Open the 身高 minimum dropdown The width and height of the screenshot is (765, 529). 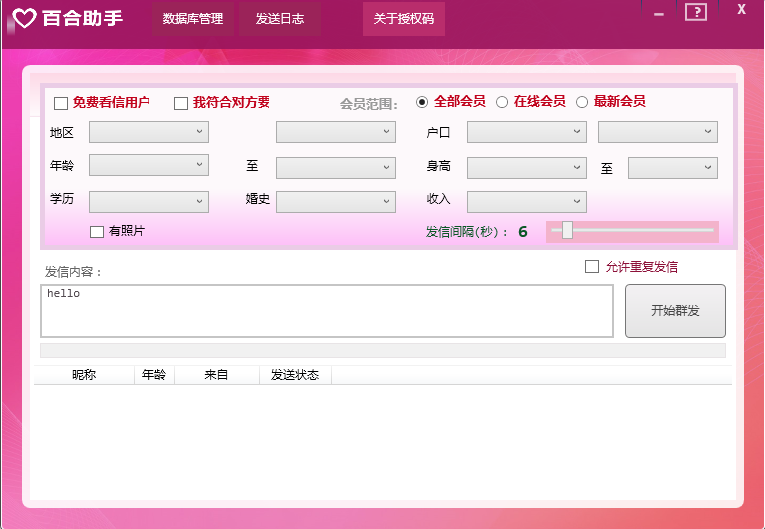[526, 167]
